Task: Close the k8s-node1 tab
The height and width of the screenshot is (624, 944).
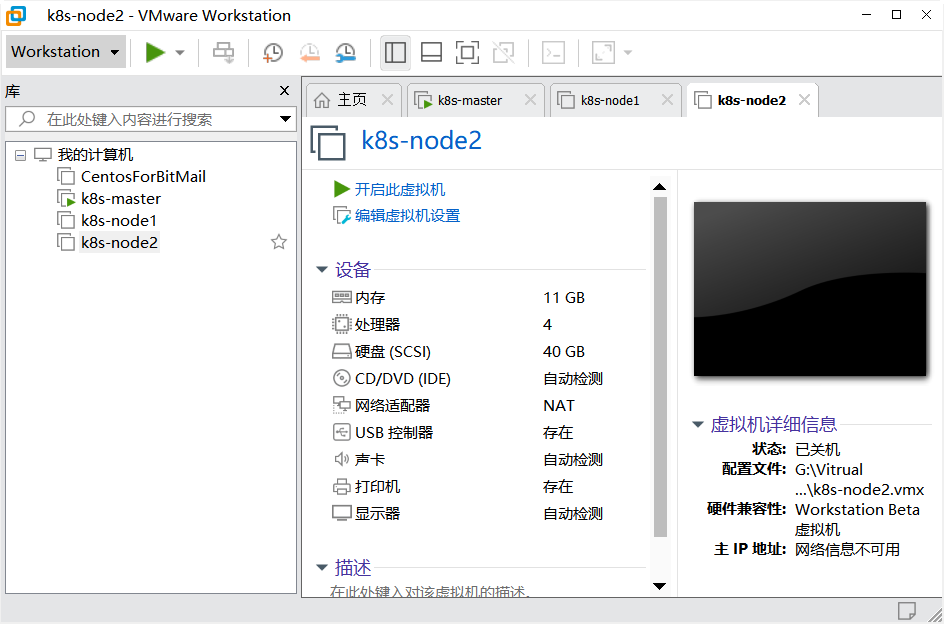Action: pos(667,100)
